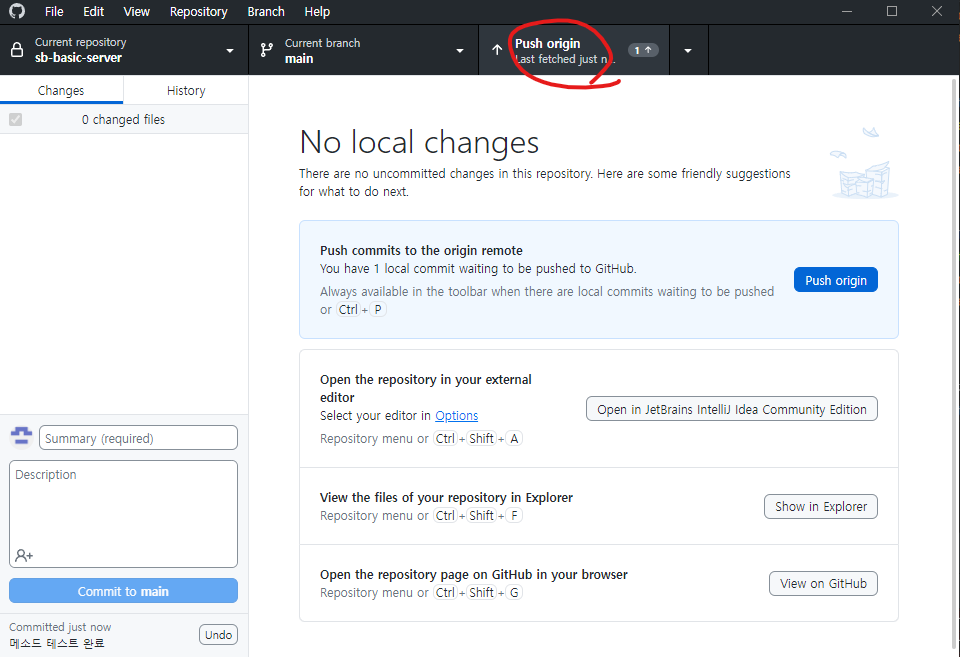Follow the Options link
Screen dimensions: 960x657
[x=457, y=416]
